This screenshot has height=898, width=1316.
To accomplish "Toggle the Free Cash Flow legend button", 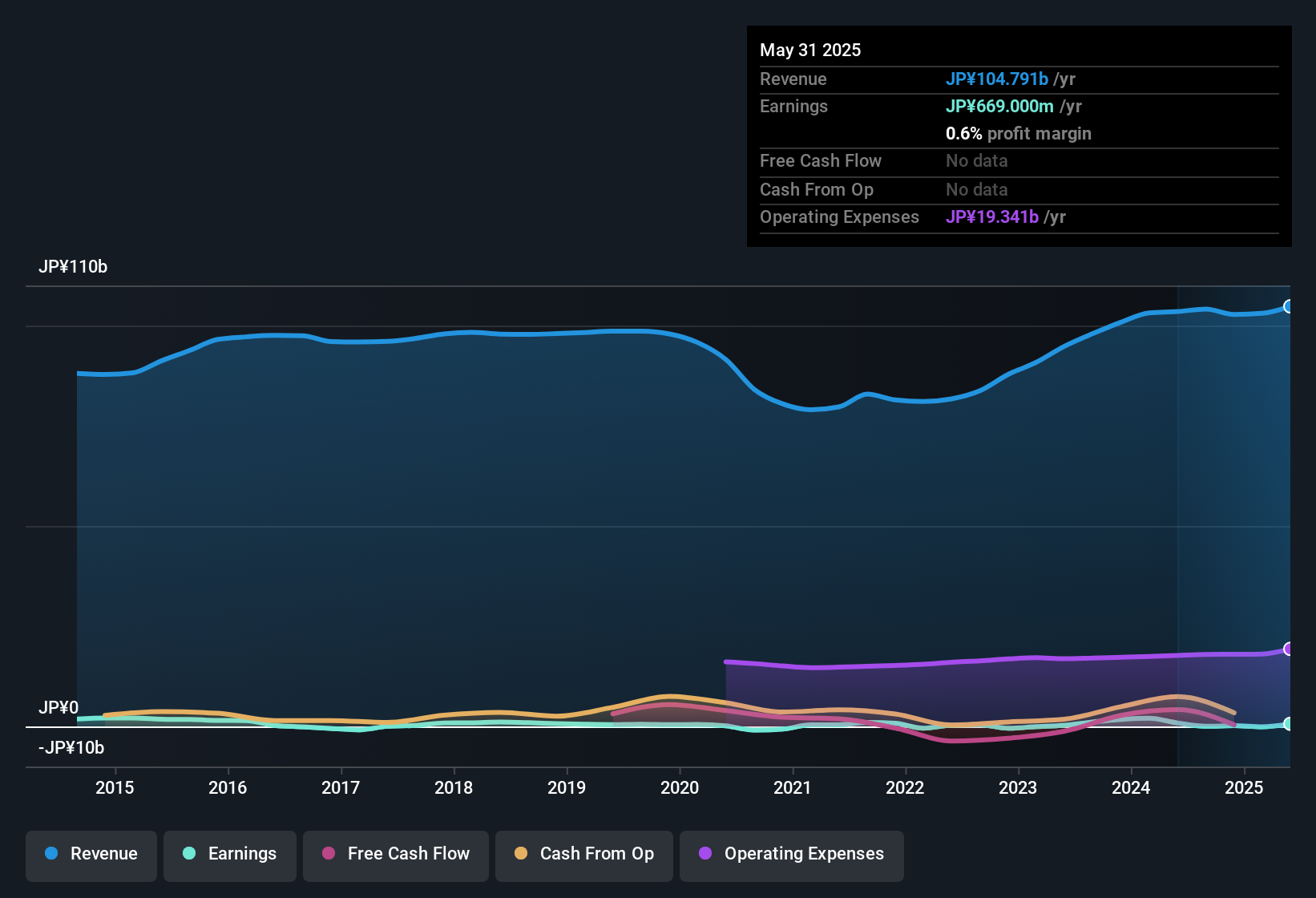I will [396, 856].
